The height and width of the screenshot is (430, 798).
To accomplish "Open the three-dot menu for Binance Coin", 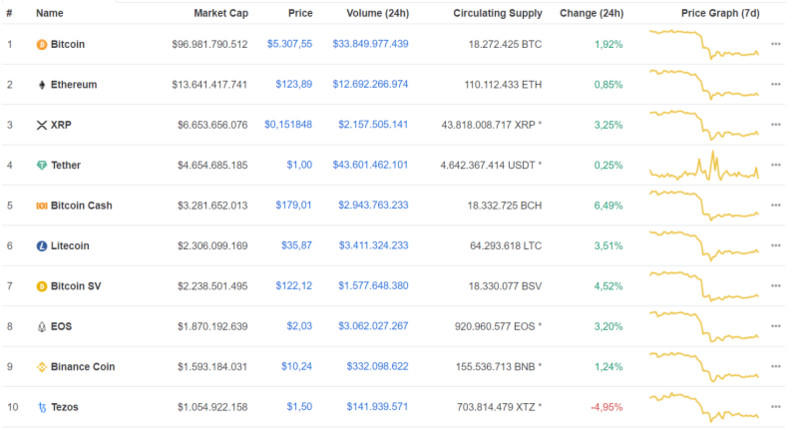I will pyautogui.click(x=776, y=366).
